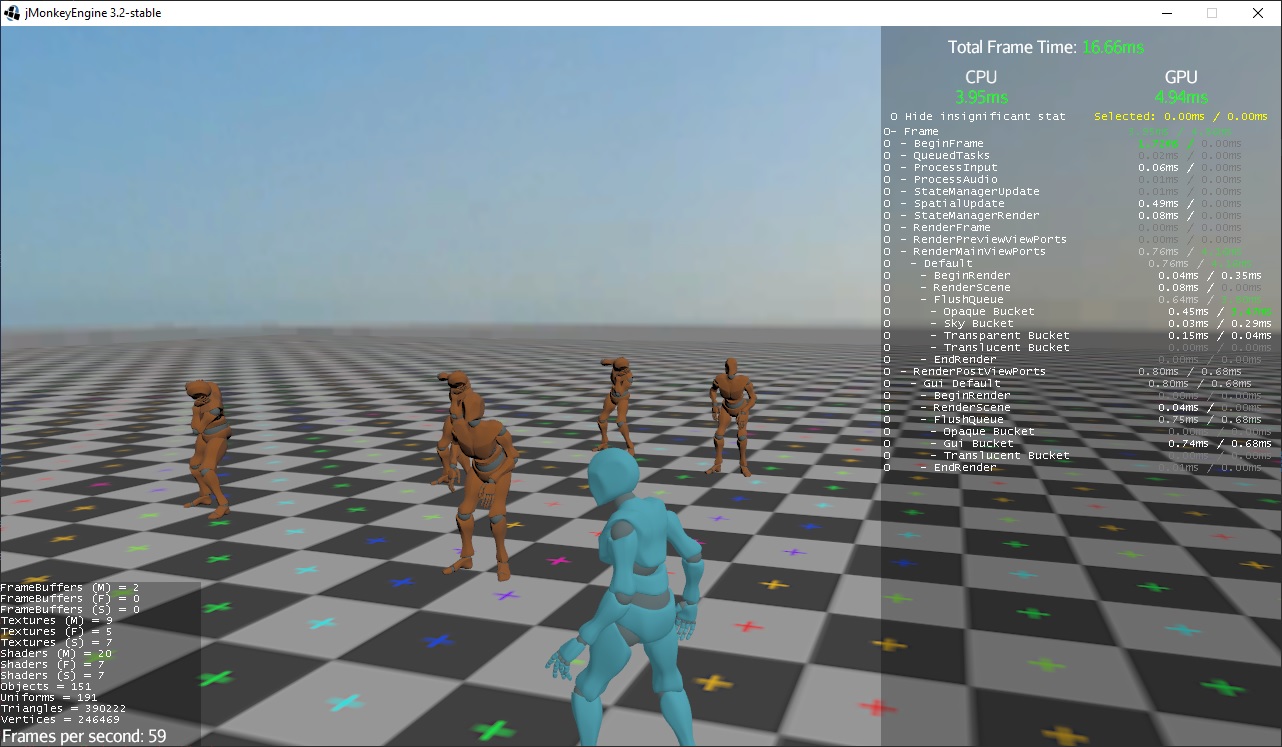The height and width of the screenshot is (747, 1282).
Task: Click the Sky Bucket timing '0.03ms / 0.29ms'
Action: click(x=1220, y=323)
